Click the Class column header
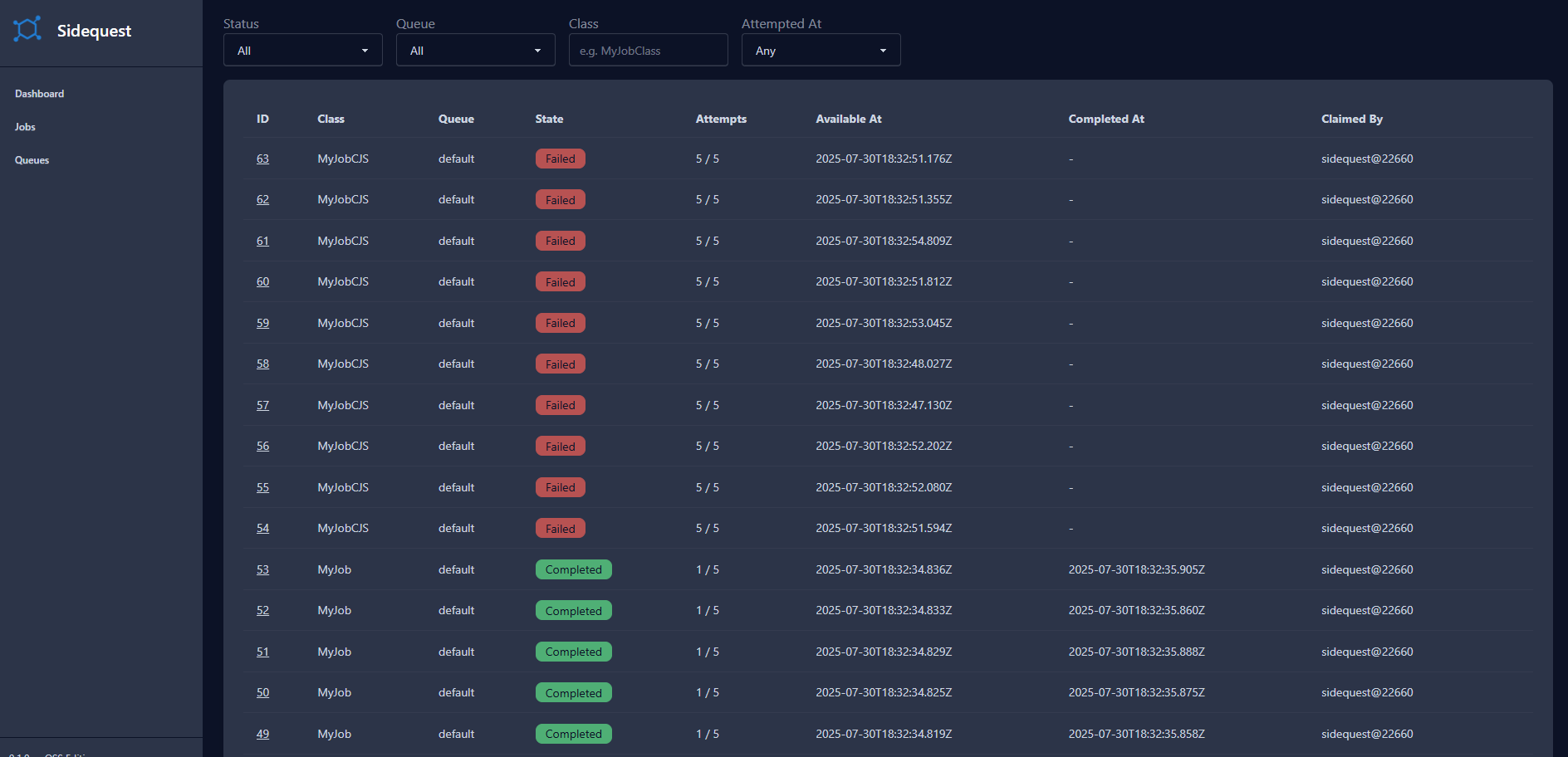 click(x=331, y=119)
